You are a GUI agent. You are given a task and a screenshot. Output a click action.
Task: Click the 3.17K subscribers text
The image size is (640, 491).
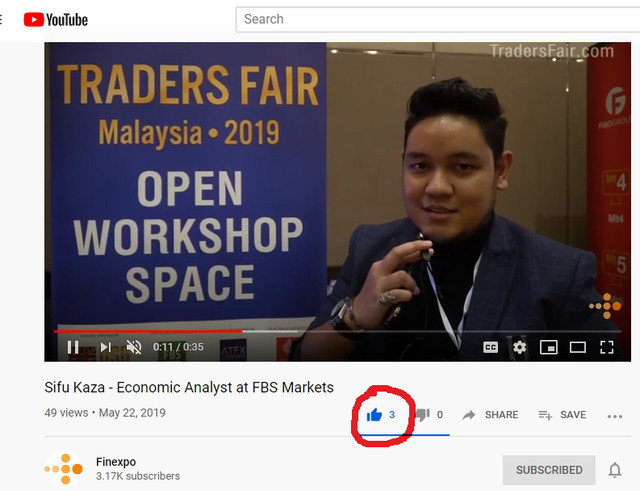click(138, 476)
